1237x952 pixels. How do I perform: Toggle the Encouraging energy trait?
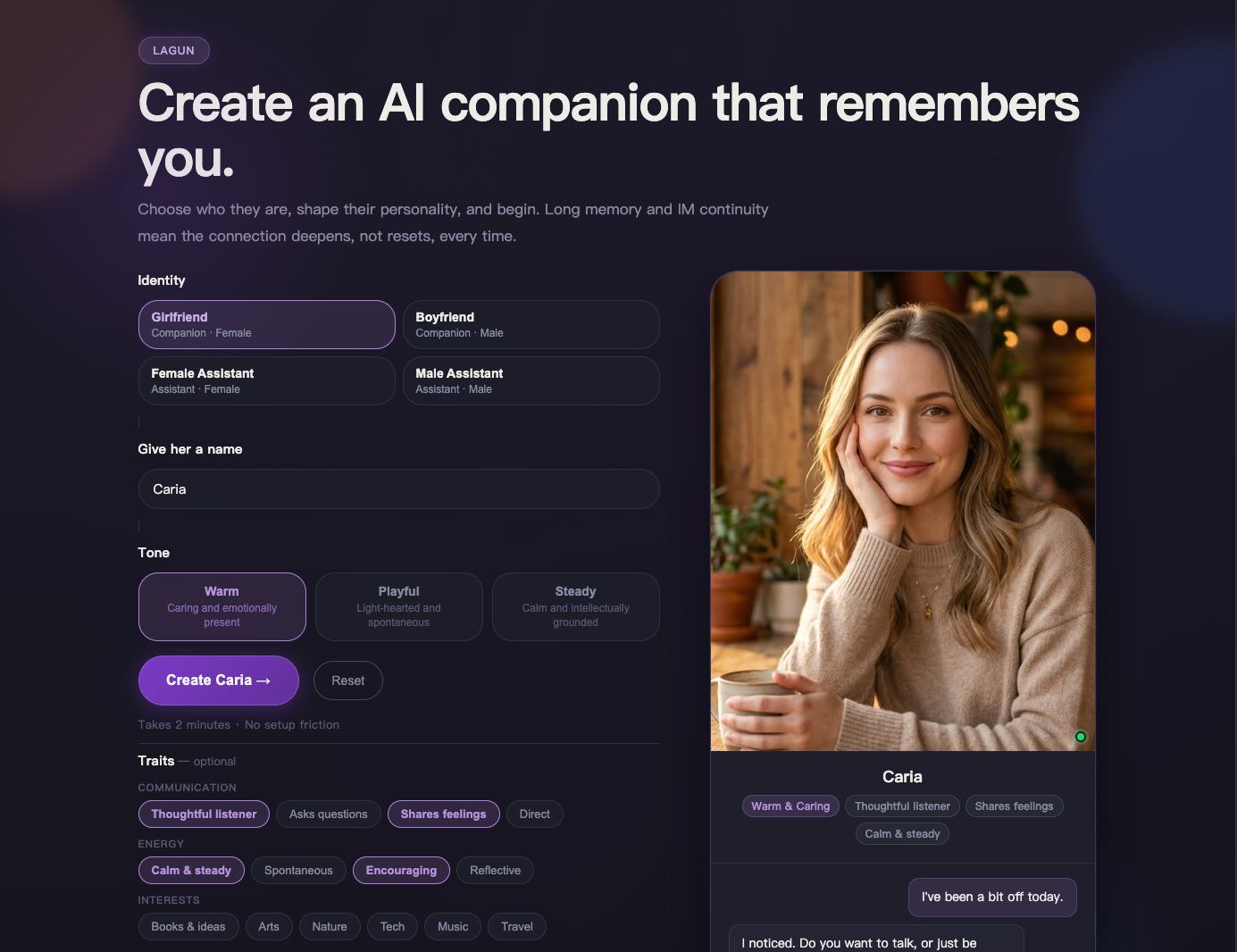coord(401,870)
